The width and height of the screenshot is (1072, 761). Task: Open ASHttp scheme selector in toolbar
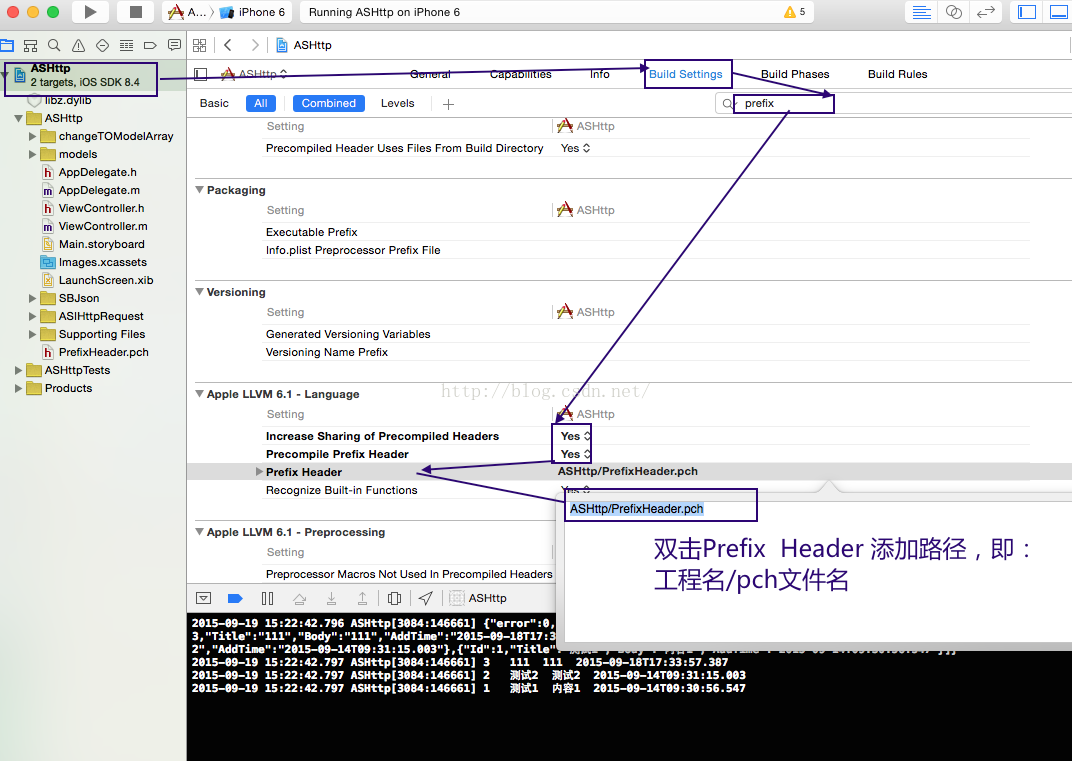click(x=187, y=12)
